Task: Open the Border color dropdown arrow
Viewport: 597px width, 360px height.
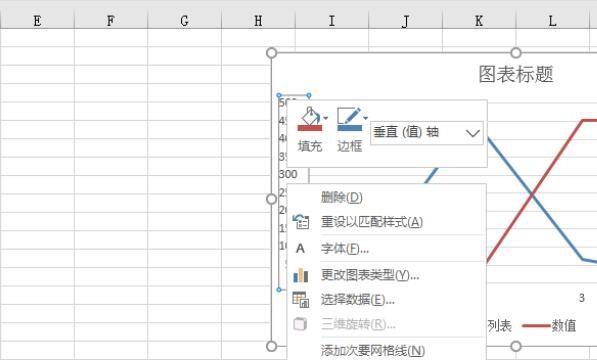Action: [366, 118]
